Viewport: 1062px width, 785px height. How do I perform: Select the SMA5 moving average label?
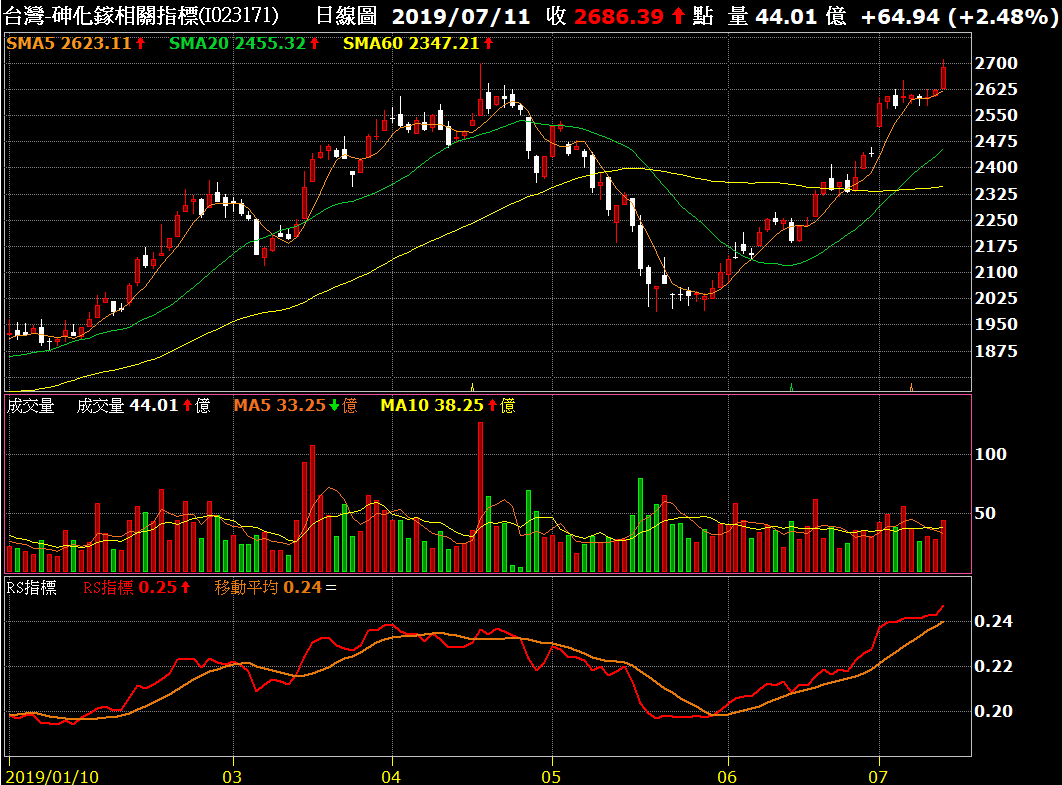coord(33,44)
